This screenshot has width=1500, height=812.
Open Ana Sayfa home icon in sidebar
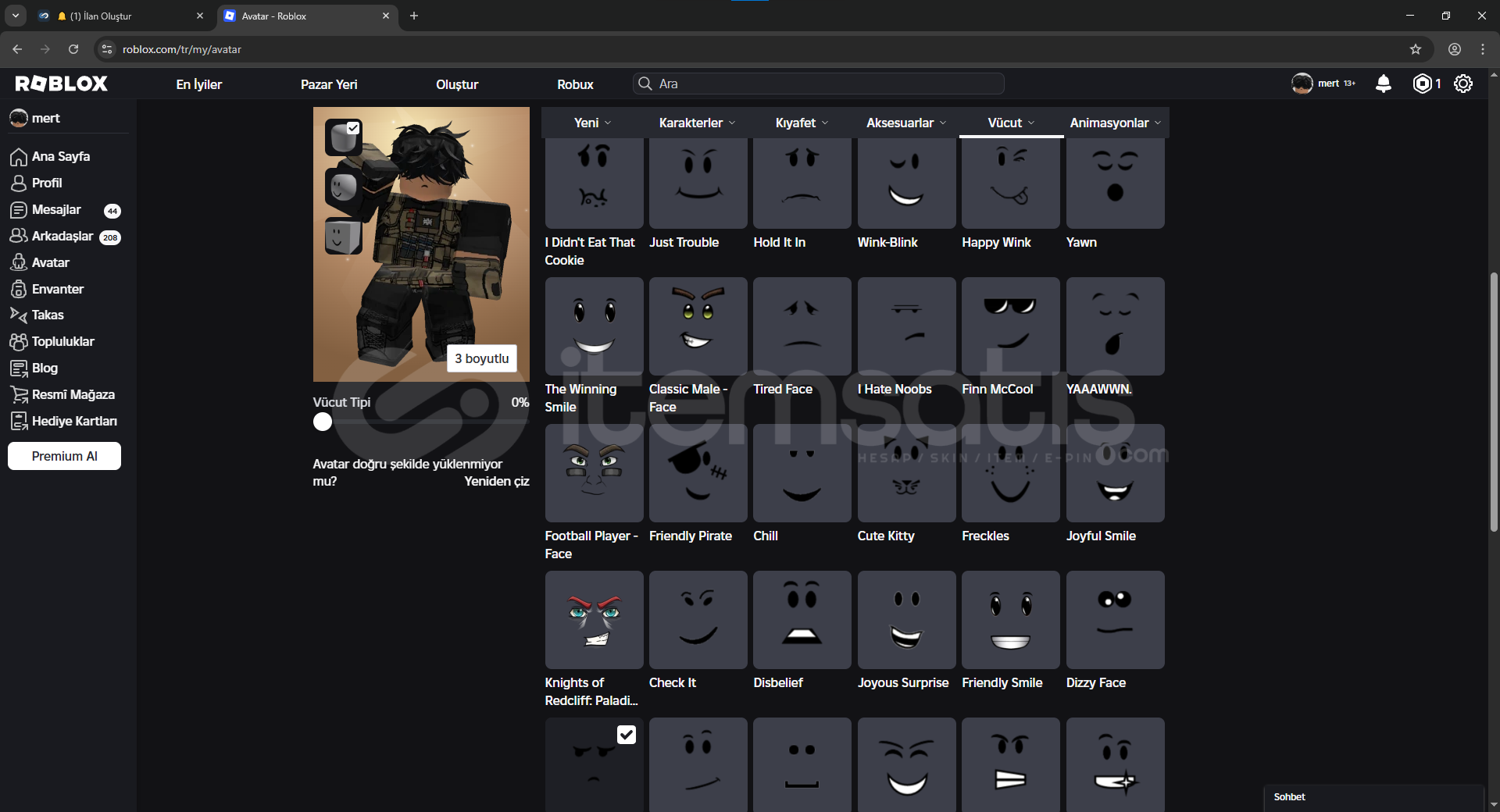tap(19, 157)
